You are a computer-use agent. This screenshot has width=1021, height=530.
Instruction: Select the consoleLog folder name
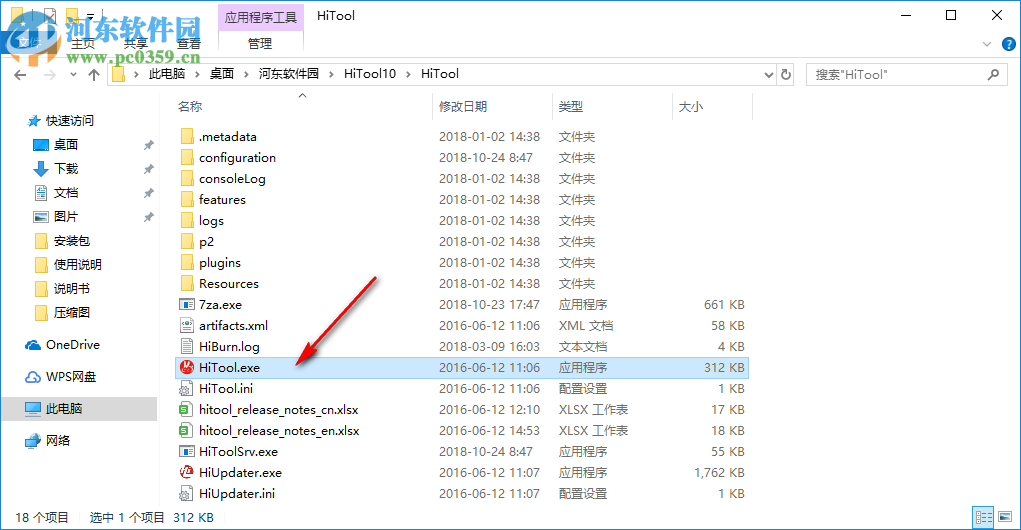[232, 178]
